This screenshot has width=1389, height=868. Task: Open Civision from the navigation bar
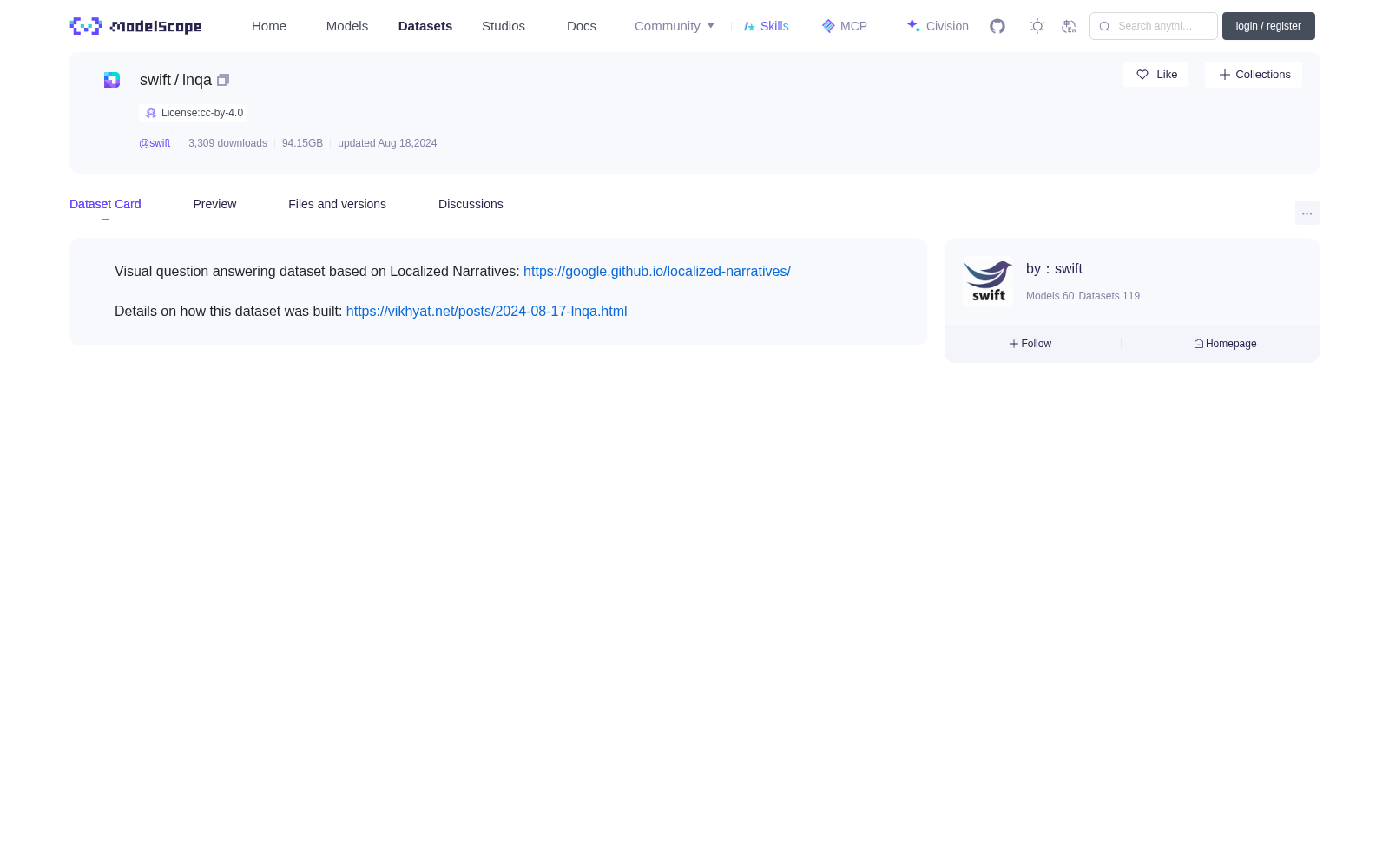point(938,26)
